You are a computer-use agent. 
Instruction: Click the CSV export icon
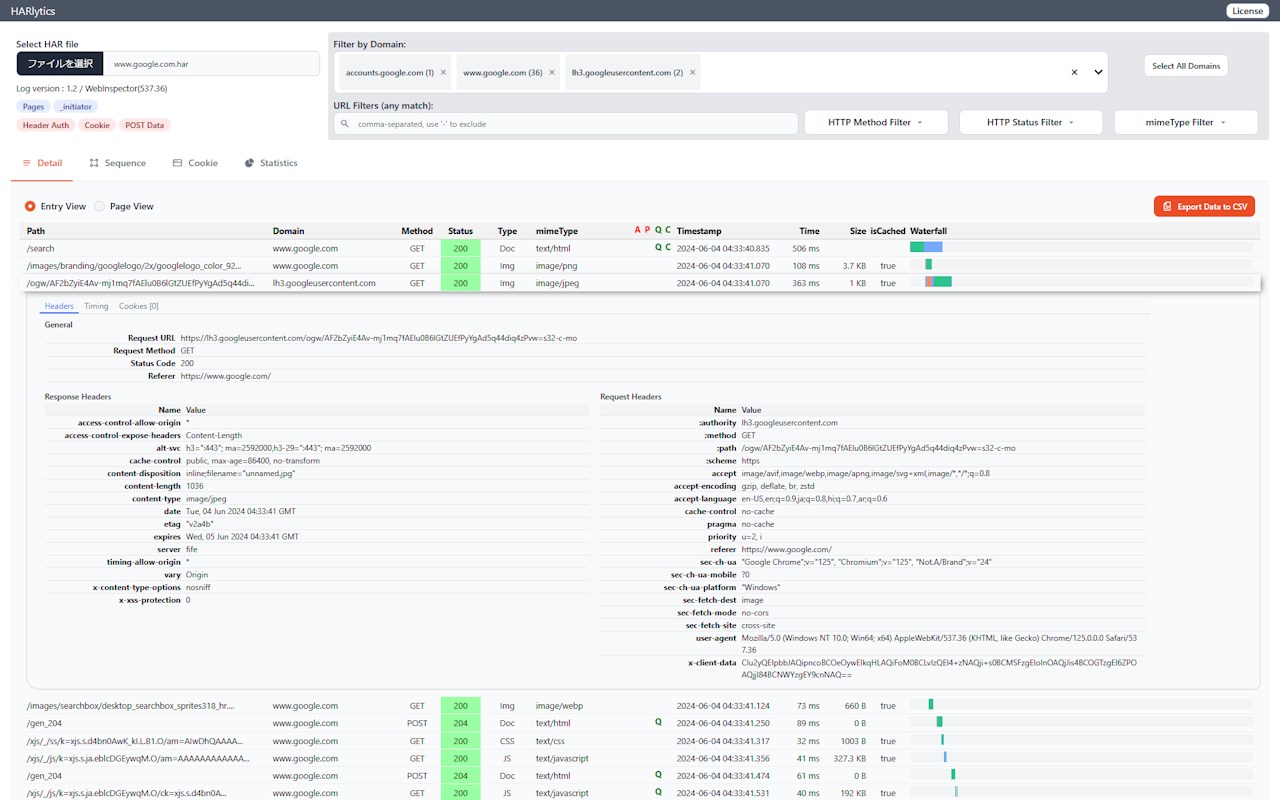(x=1167, y=207)
